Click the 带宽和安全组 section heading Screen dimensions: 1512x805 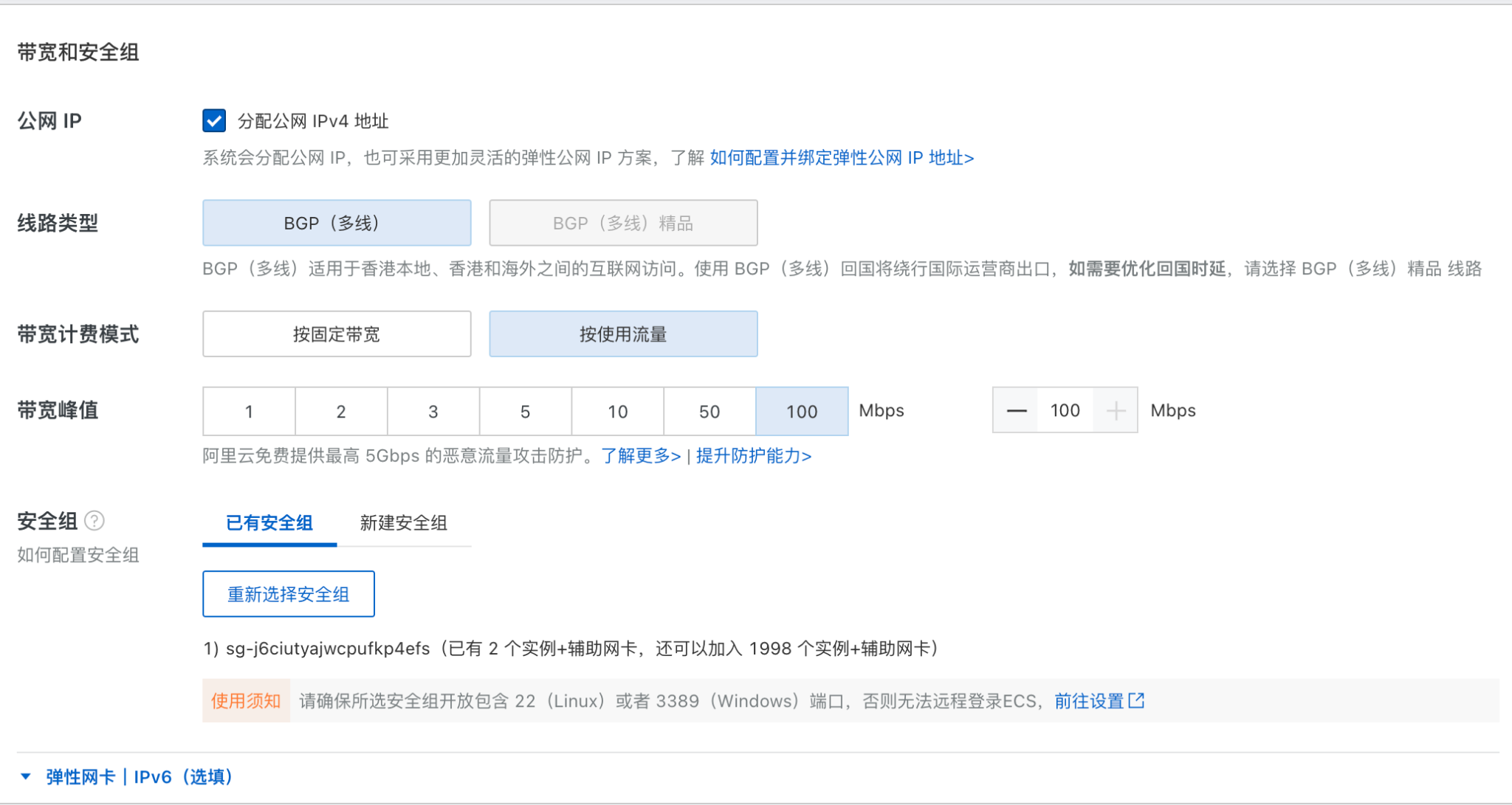pyautogui.click(x=78, y=52)
